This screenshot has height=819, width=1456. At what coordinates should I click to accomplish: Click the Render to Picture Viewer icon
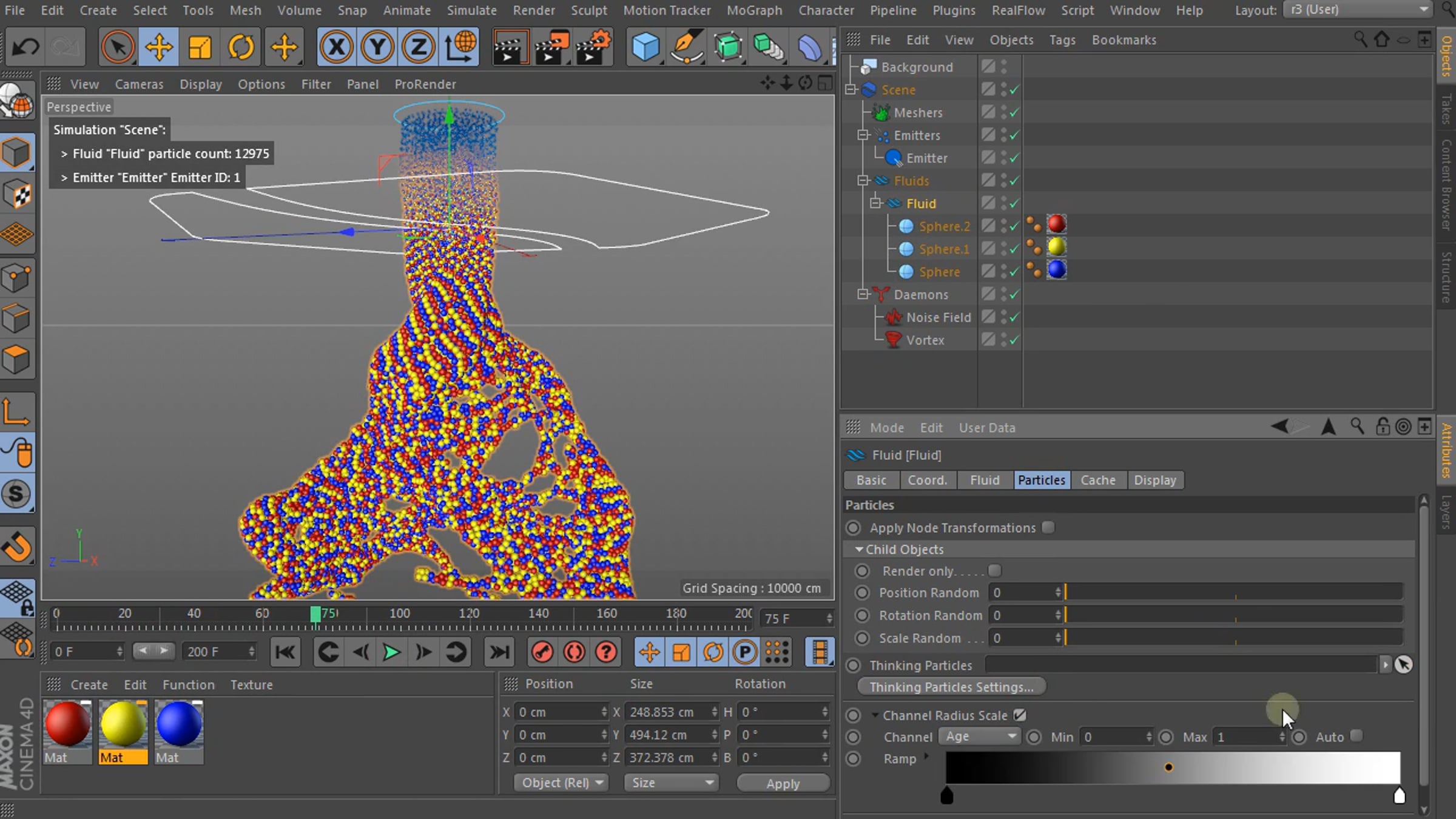pyautogui.click(x=551, y=47)
